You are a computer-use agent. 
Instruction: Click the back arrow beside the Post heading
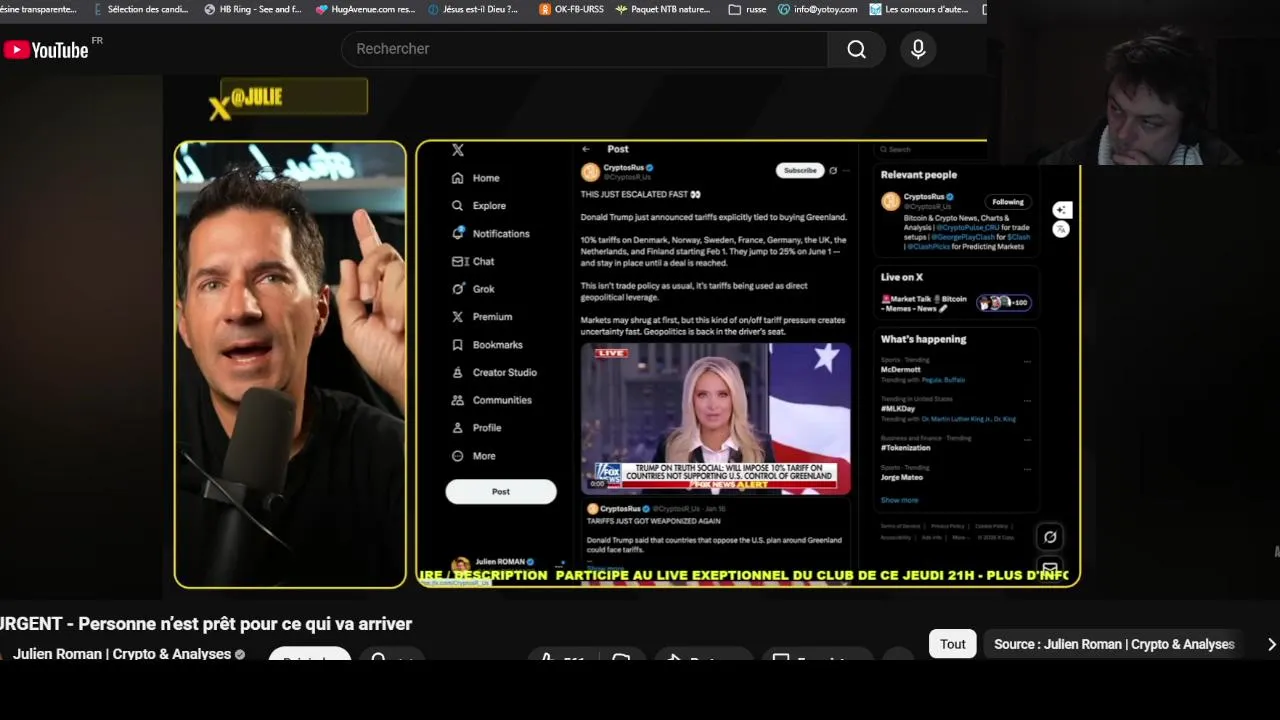[x=586, y=149]
